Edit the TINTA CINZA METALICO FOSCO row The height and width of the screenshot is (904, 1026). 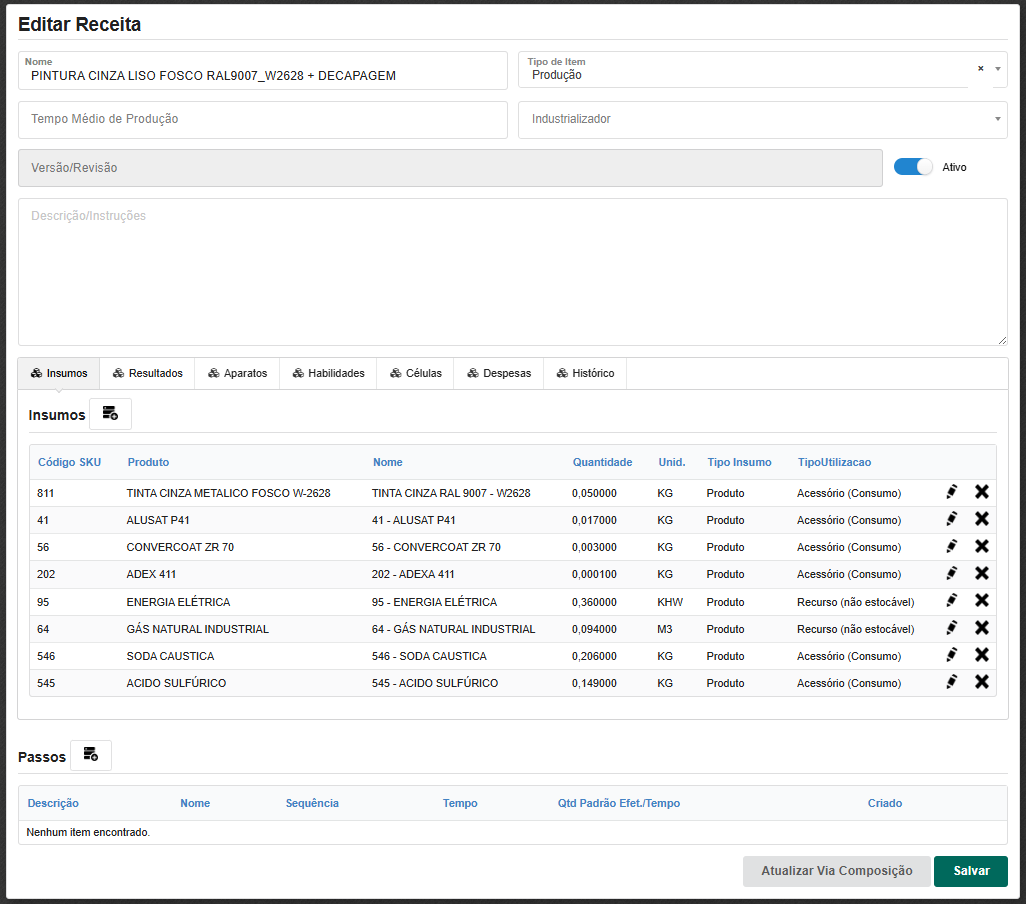pyautogui.click(x=951, y=492)
